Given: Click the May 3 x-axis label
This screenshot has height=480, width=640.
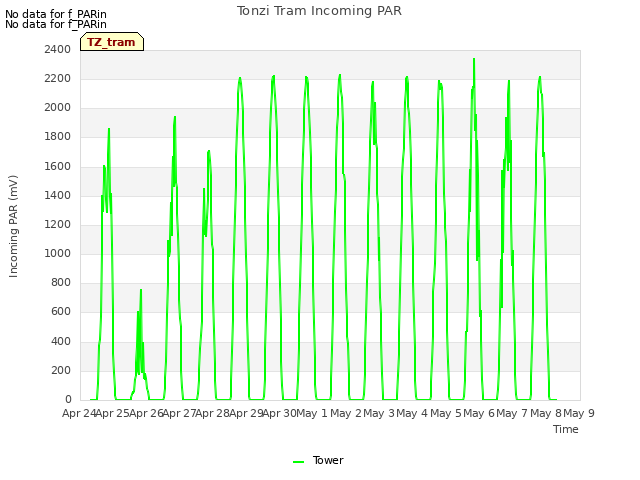Looking at the screenshot, I should tap(379, 413).
